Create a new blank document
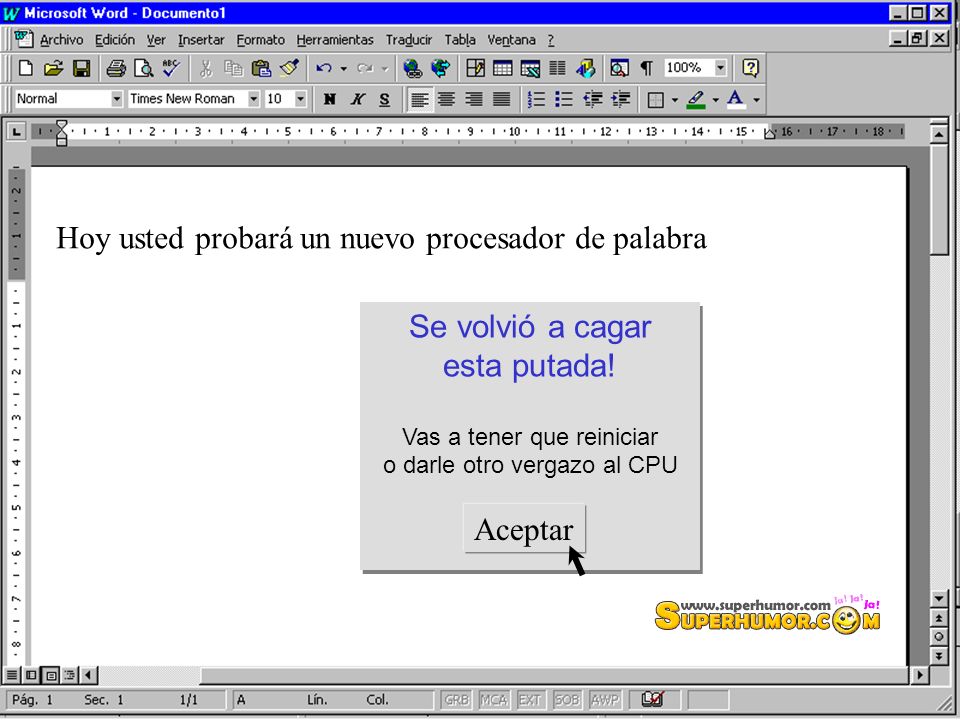Viewport: 960px width, 720px height. tap(25, 68)
